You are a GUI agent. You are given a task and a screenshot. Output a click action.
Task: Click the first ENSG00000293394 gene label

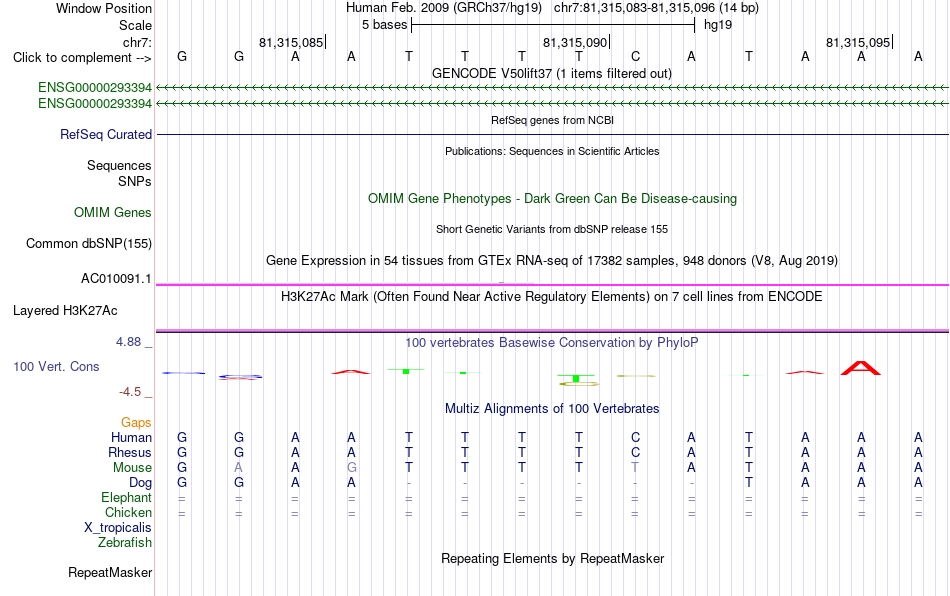[x=95, y=87]
